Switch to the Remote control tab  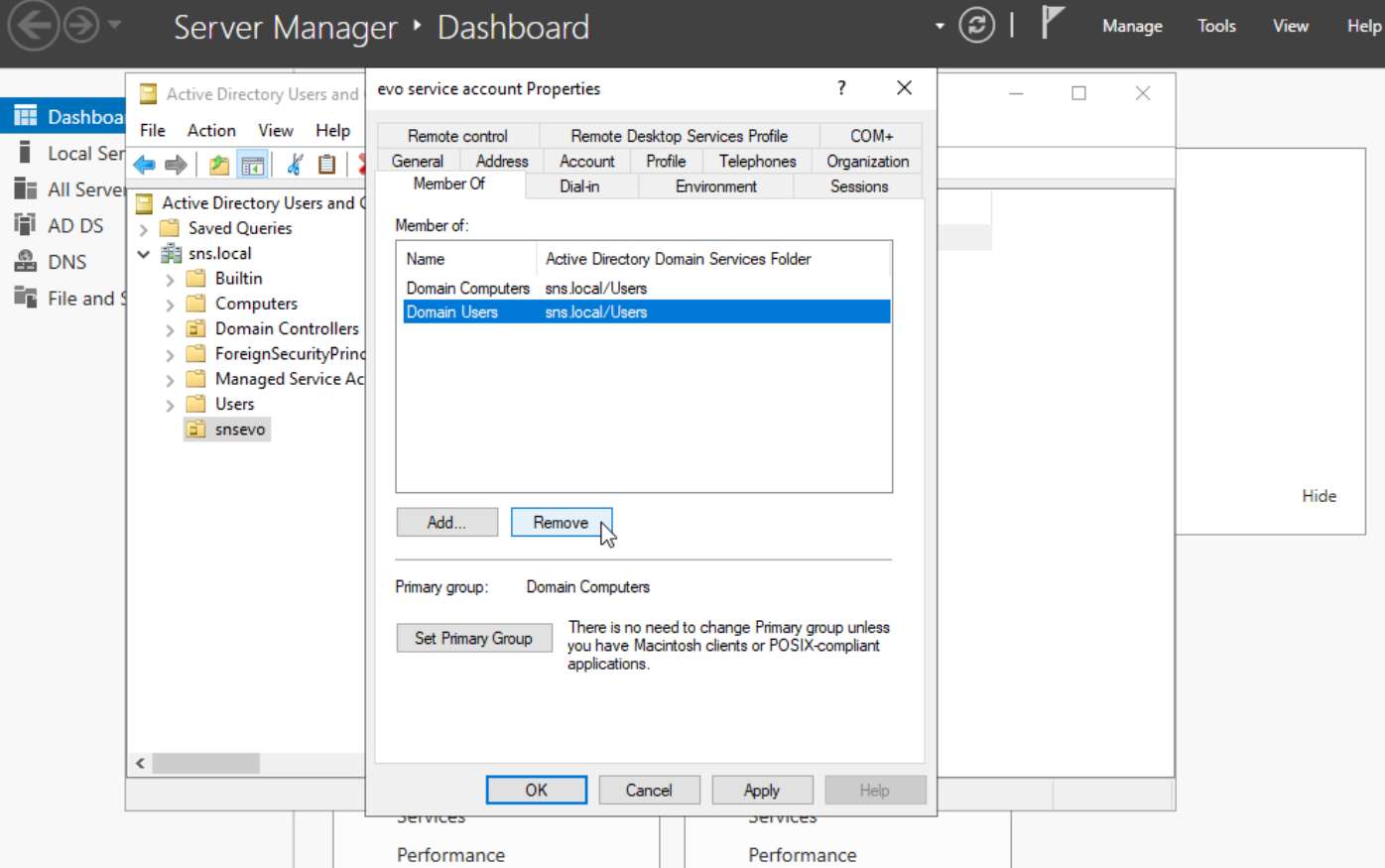point(457,136)
